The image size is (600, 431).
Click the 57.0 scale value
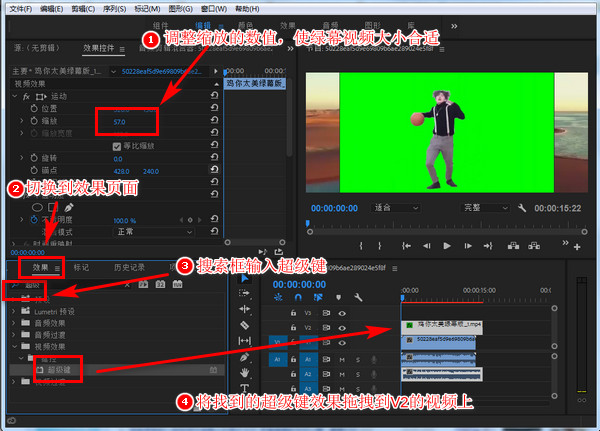[119, 122]
